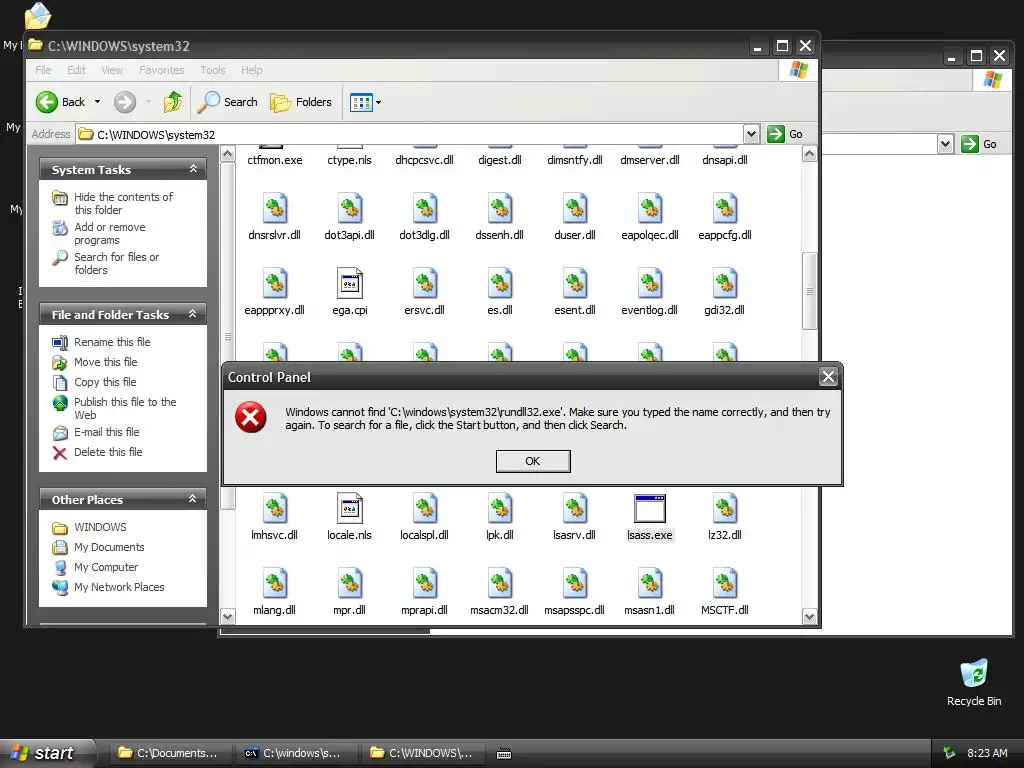Screen dimensions: 1024x768
Task: Select the ersvc.dll file icon
Action: point(424,284)
